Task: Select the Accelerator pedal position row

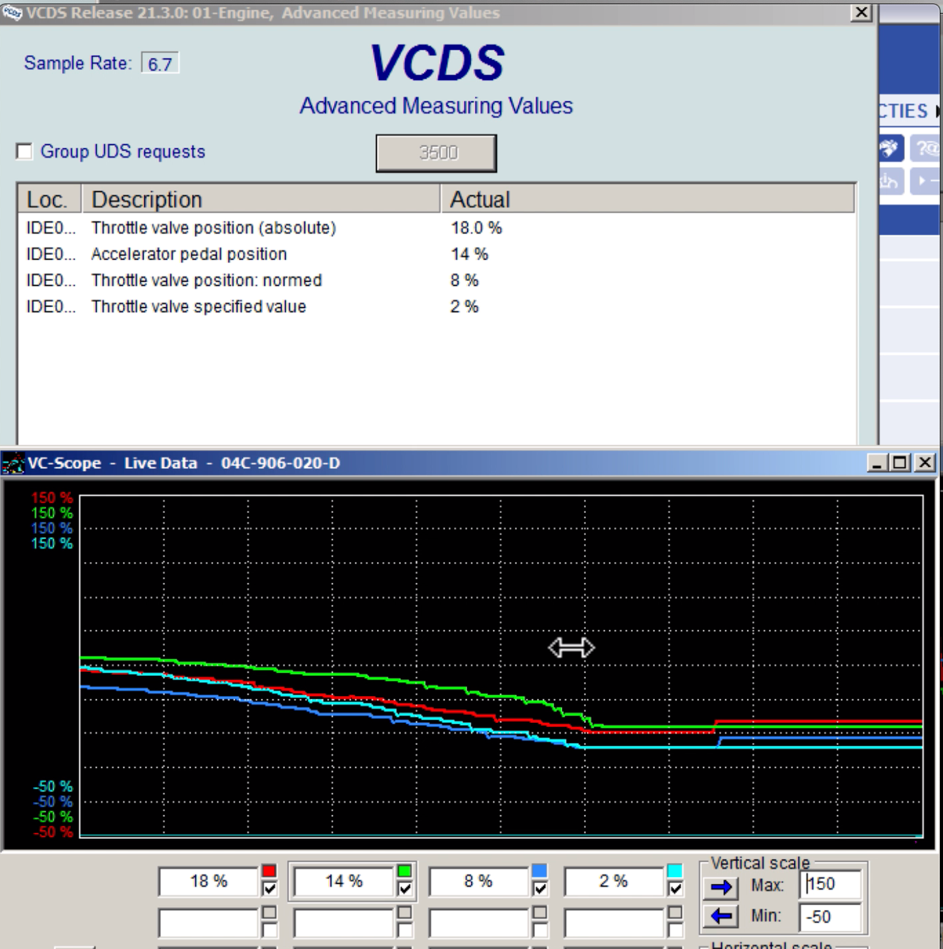Action: [436, 254]
